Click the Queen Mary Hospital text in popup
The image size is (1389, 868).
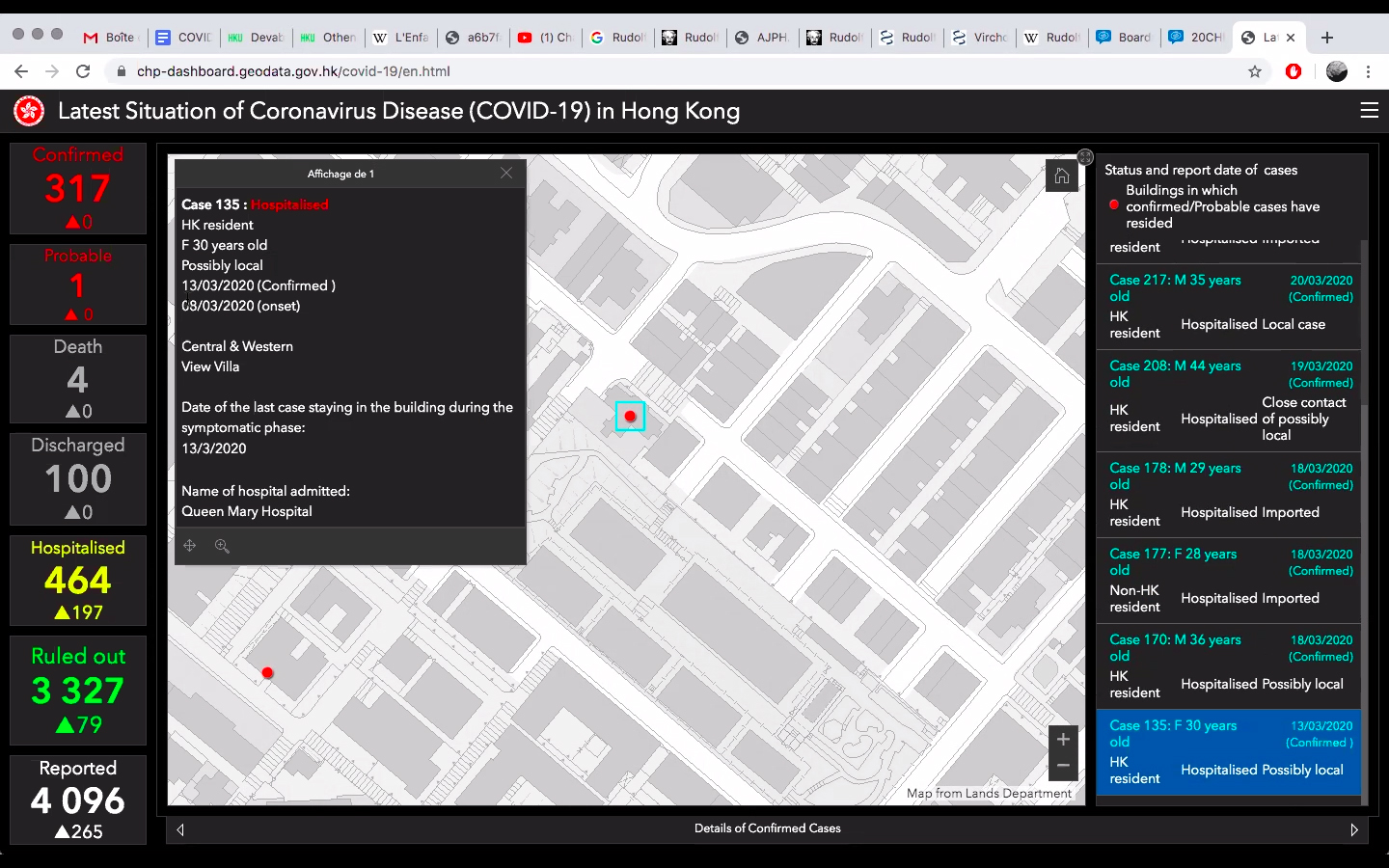point(247,511)
